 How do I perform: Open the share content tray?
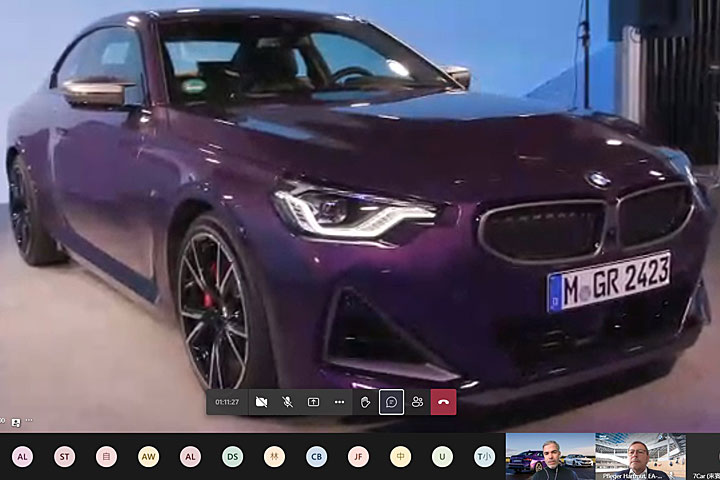313,402
